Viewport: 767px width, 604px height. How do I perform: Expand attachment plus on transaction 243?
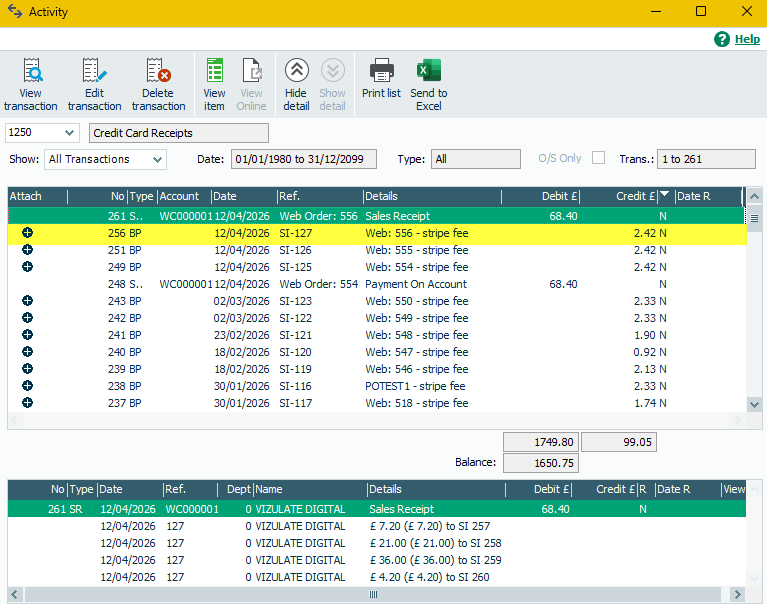tap(27, 301)
